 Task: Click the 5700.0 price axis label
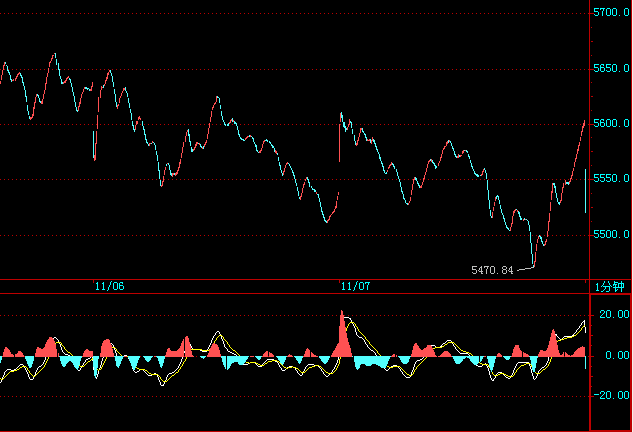[611, 13]
